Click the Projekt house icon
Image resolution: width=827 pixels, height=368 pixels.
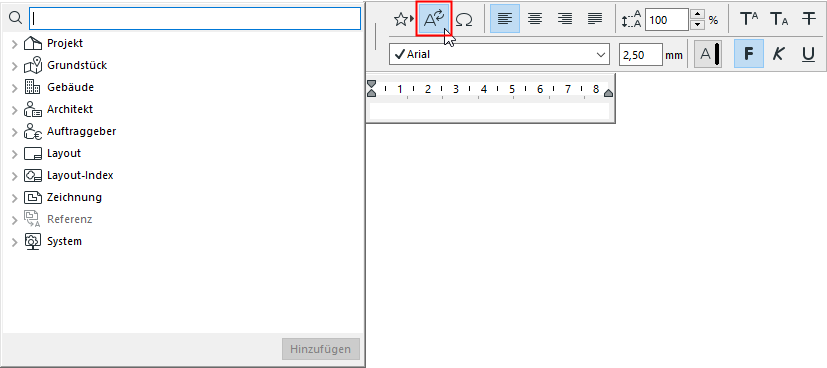[33, 43]
